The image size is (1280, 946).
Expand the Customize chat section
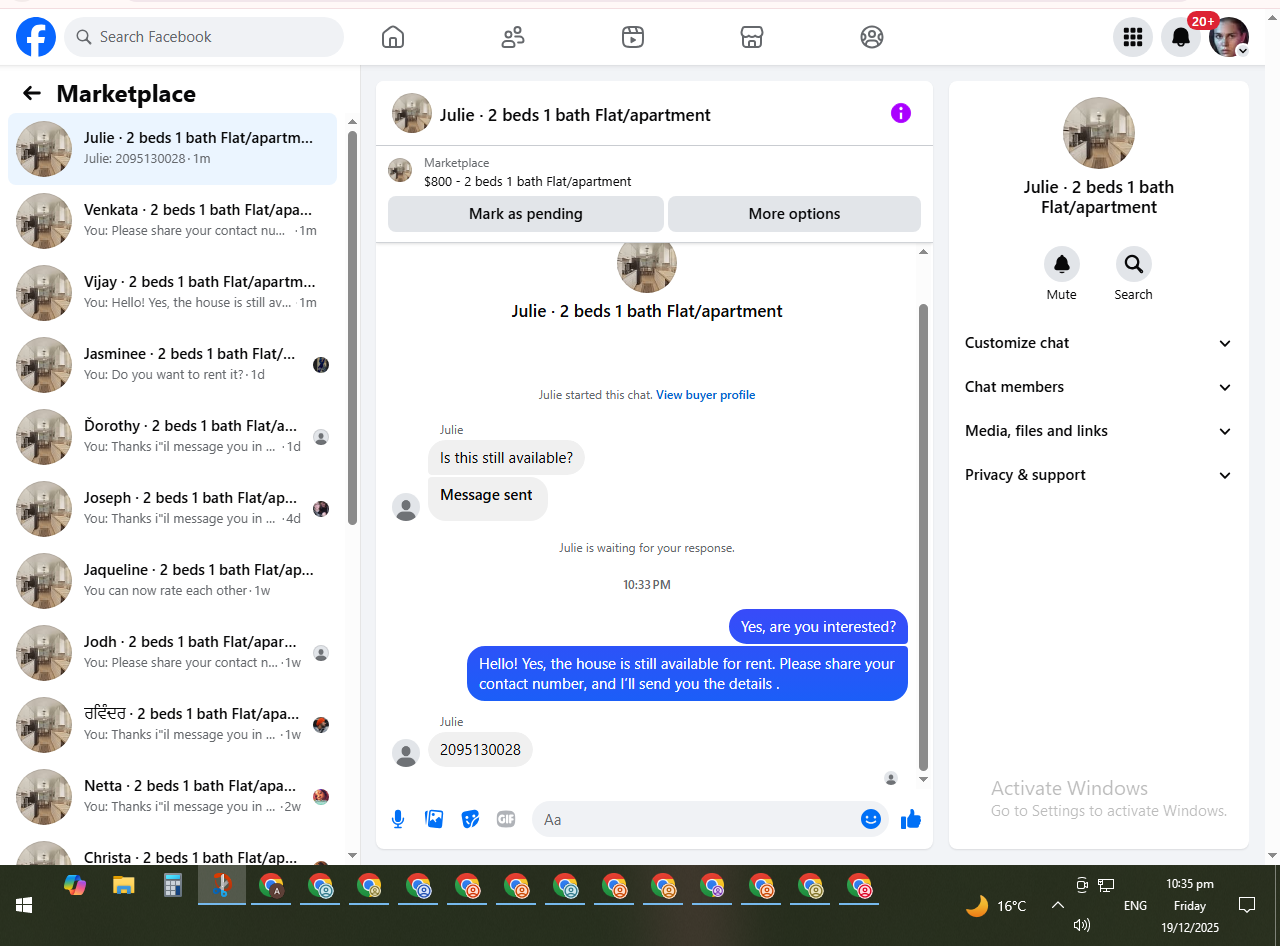1099,343
